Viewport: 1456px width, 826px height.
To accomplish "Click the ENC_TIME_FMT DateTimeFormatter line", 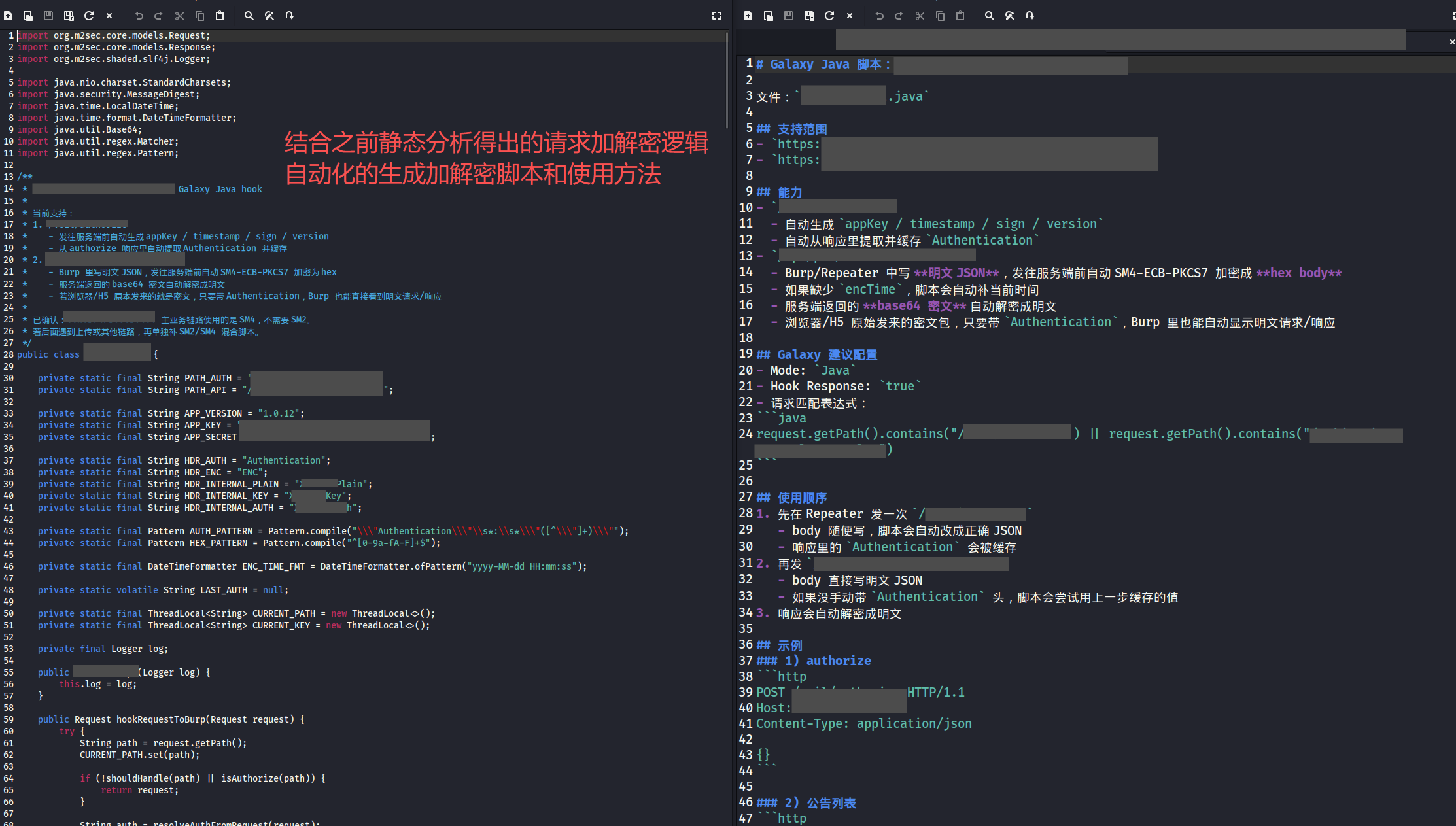I will tap(313, 566).
